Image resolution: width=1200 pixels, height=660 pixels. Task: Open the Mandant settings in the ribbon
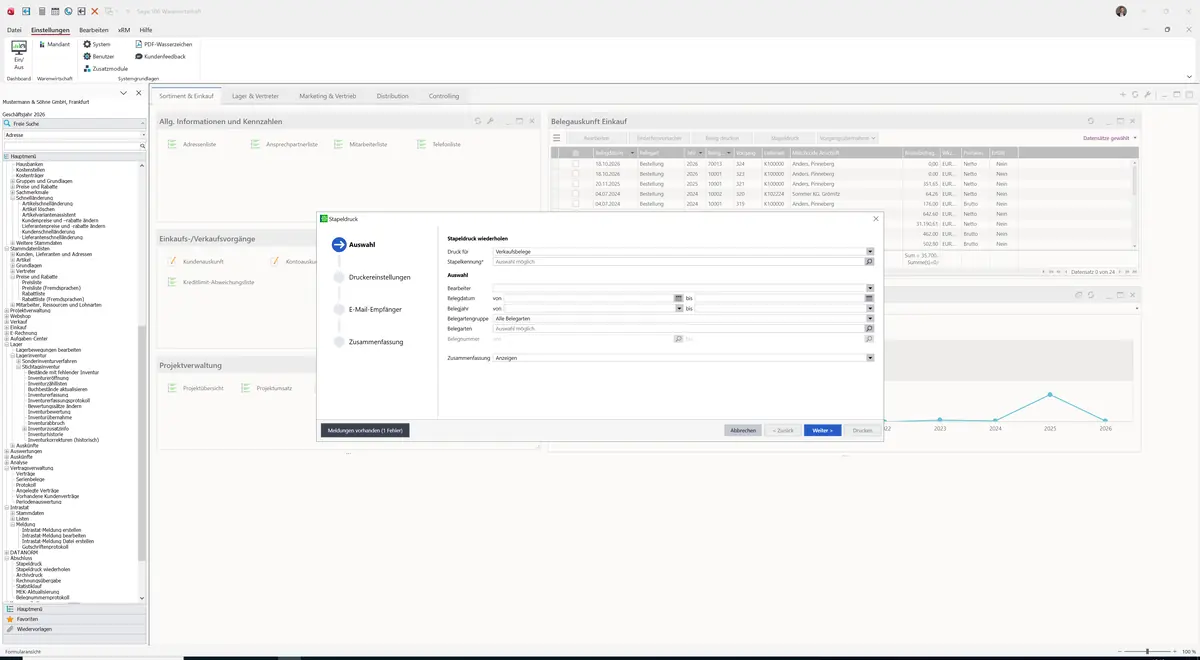pyautogui.click(x=53, y=44)
